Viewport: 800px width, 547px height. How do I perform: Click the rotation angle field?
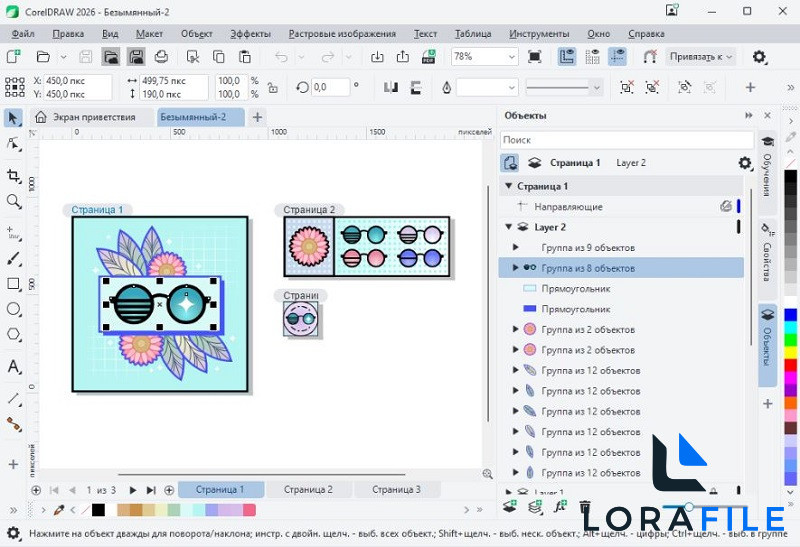tap(330, 88)
